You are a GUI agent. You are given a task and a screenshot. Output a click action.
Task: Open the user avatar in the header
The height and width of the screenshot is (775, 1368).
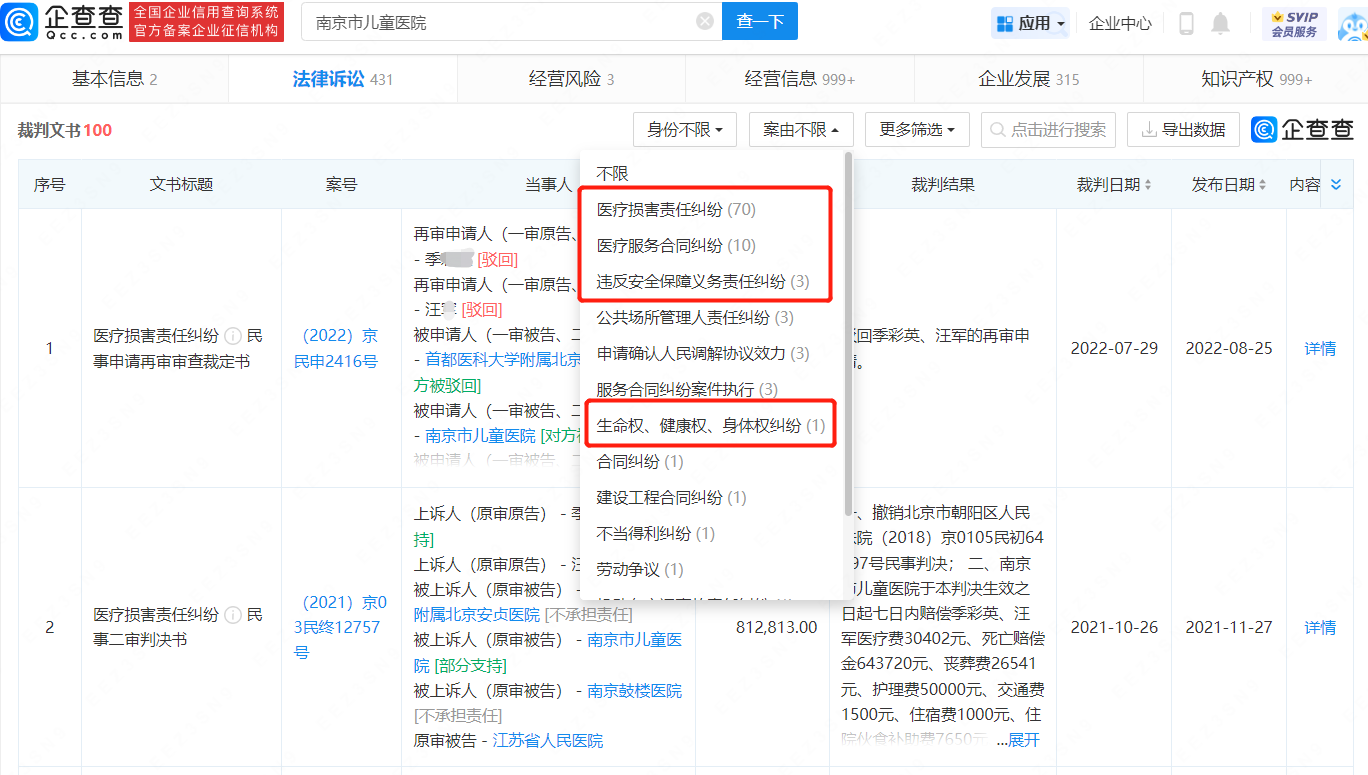click(x=1352, y=23)
